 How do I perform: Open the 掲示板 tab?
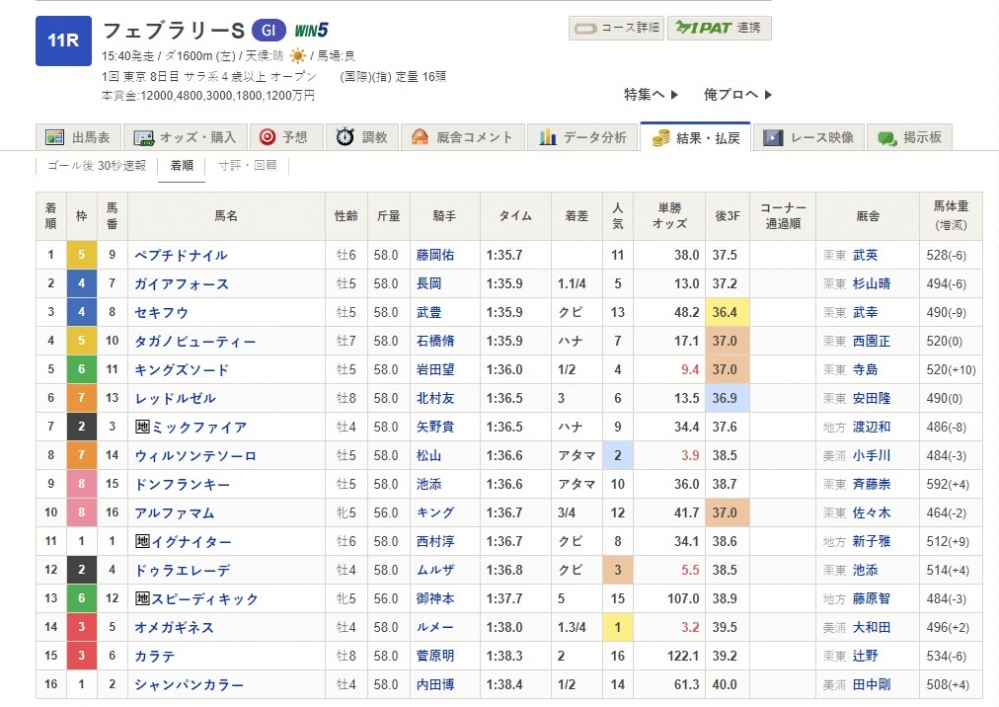click(910, 137)
